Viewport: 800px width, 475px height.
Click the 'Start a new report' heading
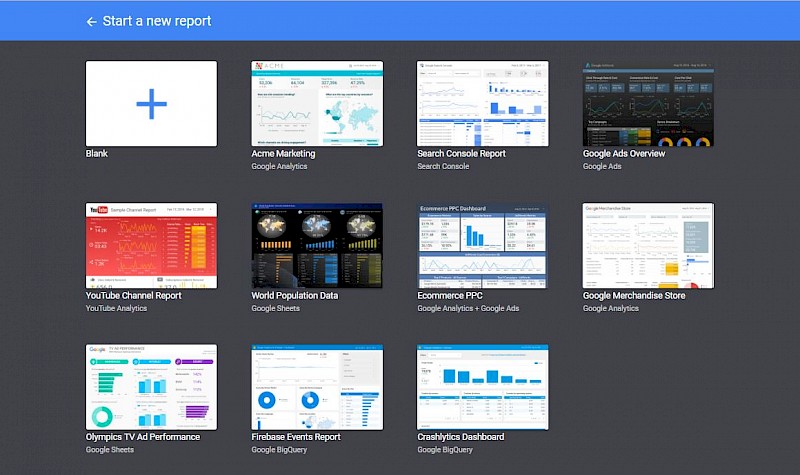click(x=157, y=21)
